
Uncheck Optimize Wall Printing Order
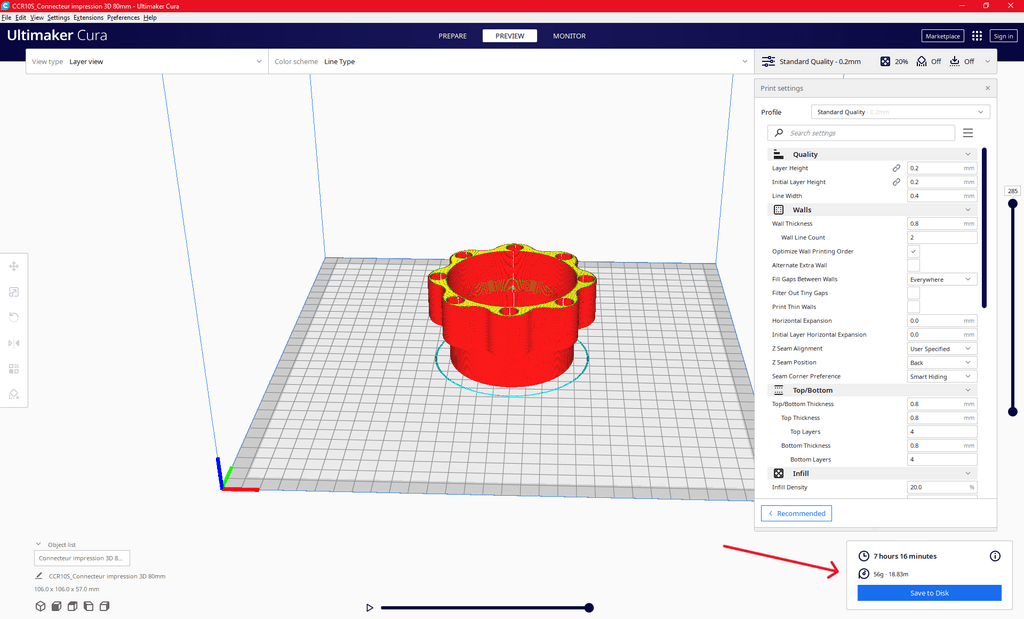[913, 252]
